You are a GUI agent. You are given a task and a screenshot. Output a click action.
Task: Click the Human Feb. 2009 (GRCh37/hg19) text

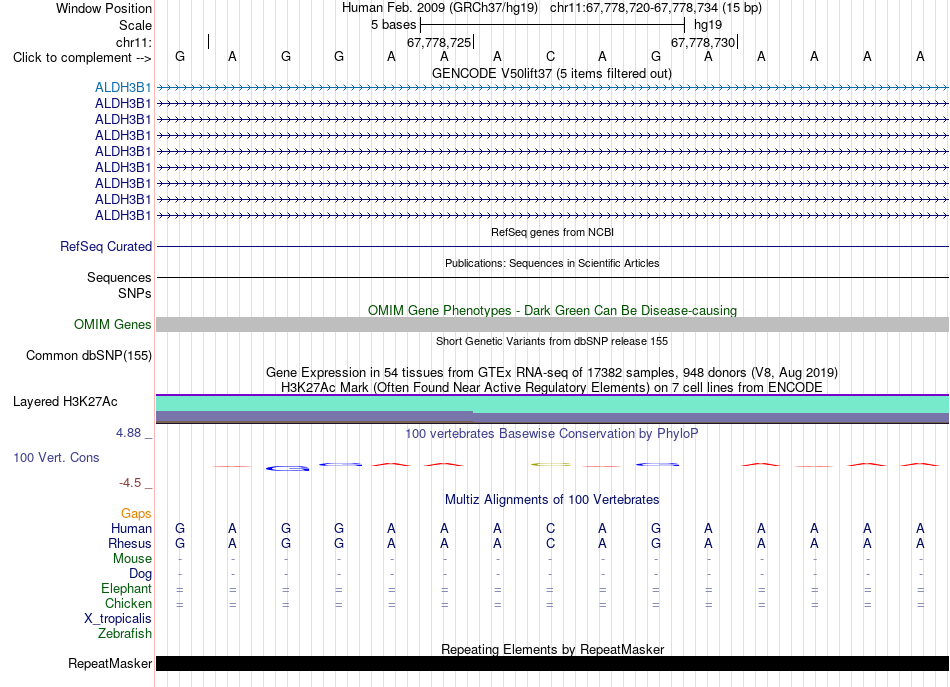coord(440,8)
